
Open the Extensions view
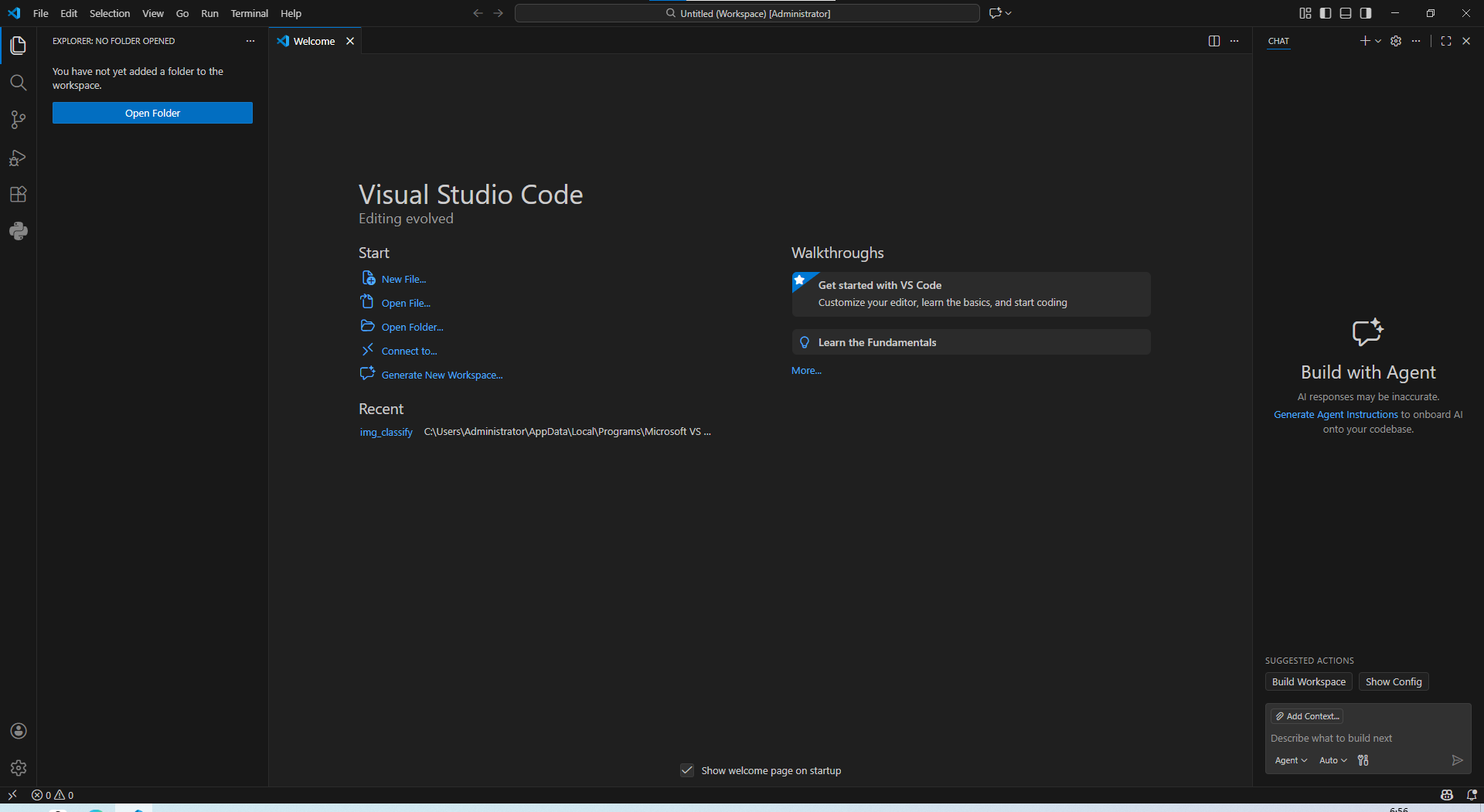19,194
